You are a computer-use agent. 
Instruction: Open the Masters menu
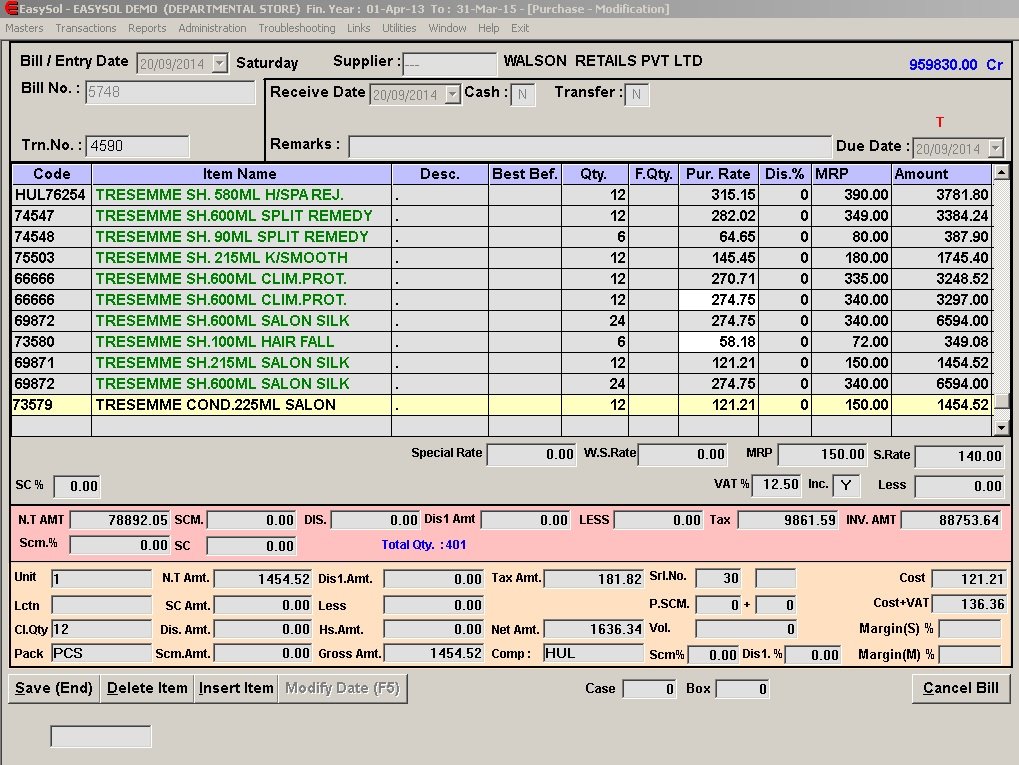(x=24, y=28)
